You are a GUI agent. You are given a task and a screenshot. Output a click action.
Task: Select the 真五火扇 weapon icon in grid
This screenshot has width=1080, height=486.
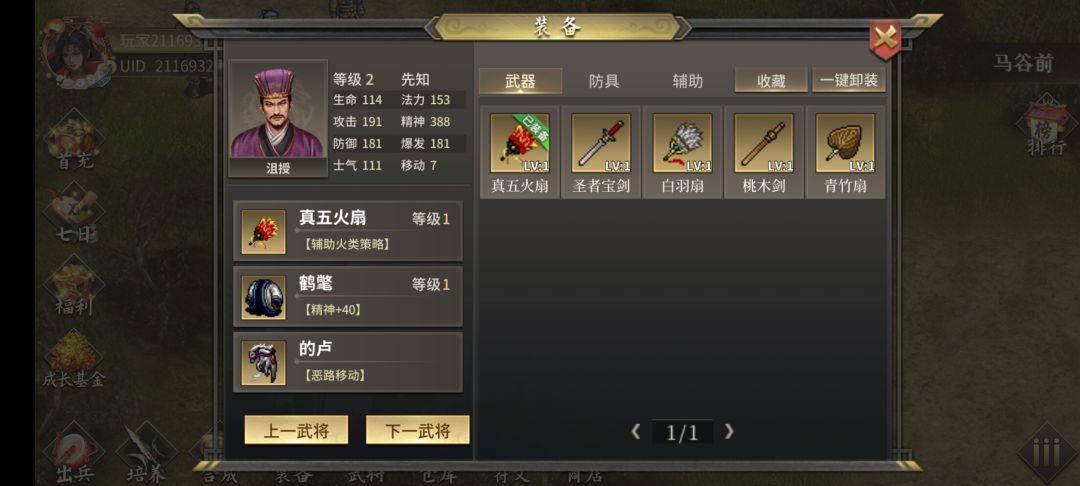pos(520,143)
